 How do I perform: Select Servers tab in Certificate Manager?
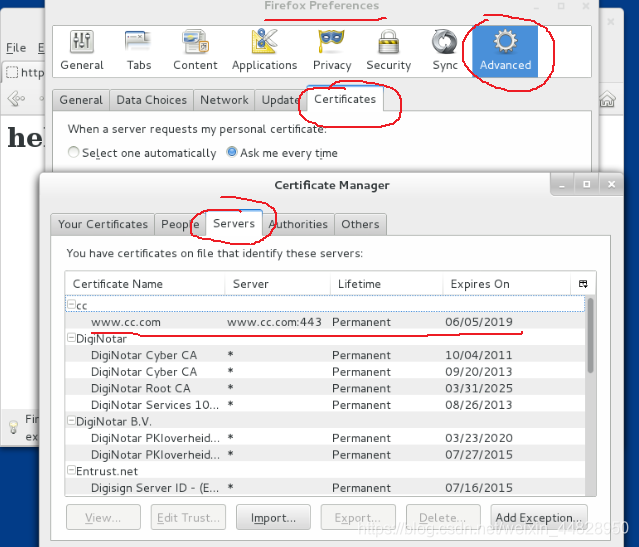pos(234,223)
